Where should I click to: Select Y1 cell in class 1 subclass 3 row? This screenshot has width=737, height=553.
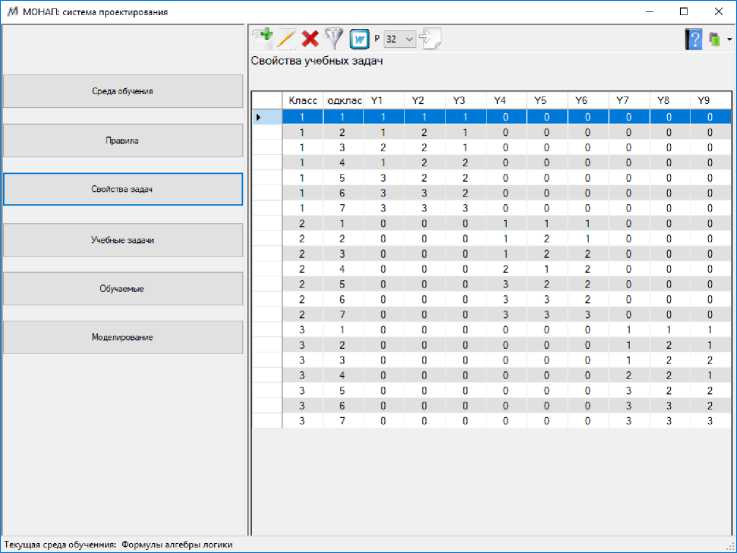click(384, 148)
